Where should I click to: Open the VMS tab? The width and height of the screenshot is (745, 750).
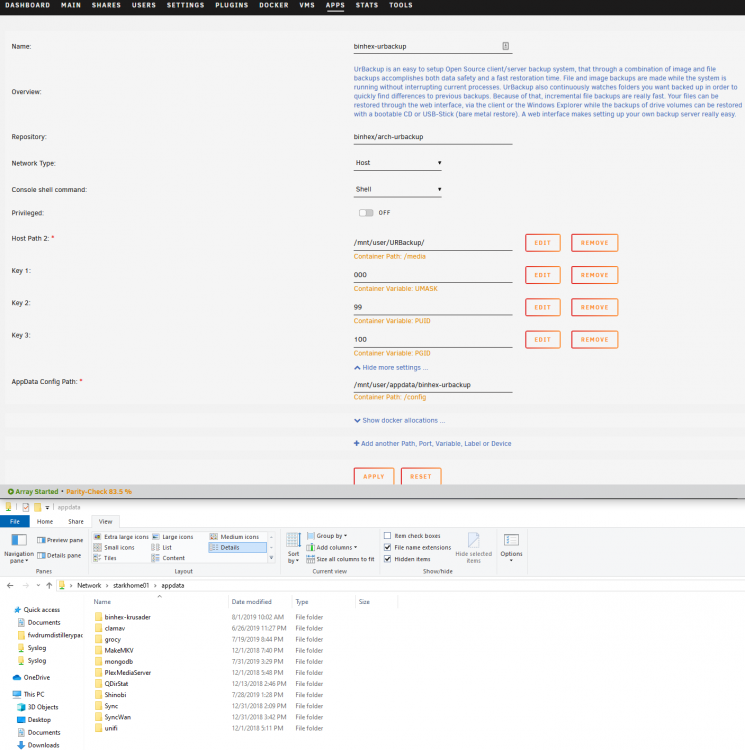point(307,5)
